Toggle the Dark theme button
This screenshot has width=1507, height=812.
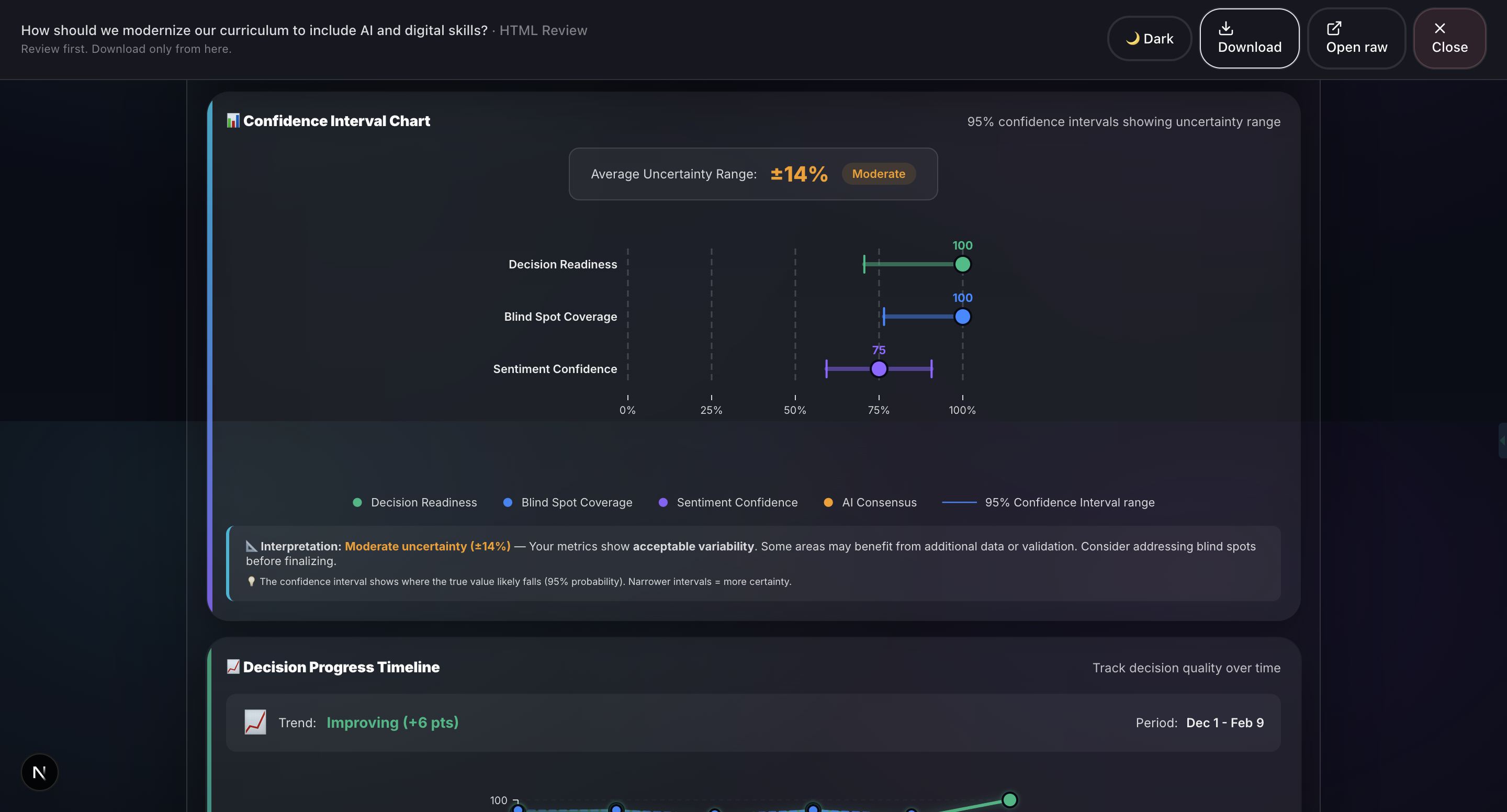[1149, 39]
